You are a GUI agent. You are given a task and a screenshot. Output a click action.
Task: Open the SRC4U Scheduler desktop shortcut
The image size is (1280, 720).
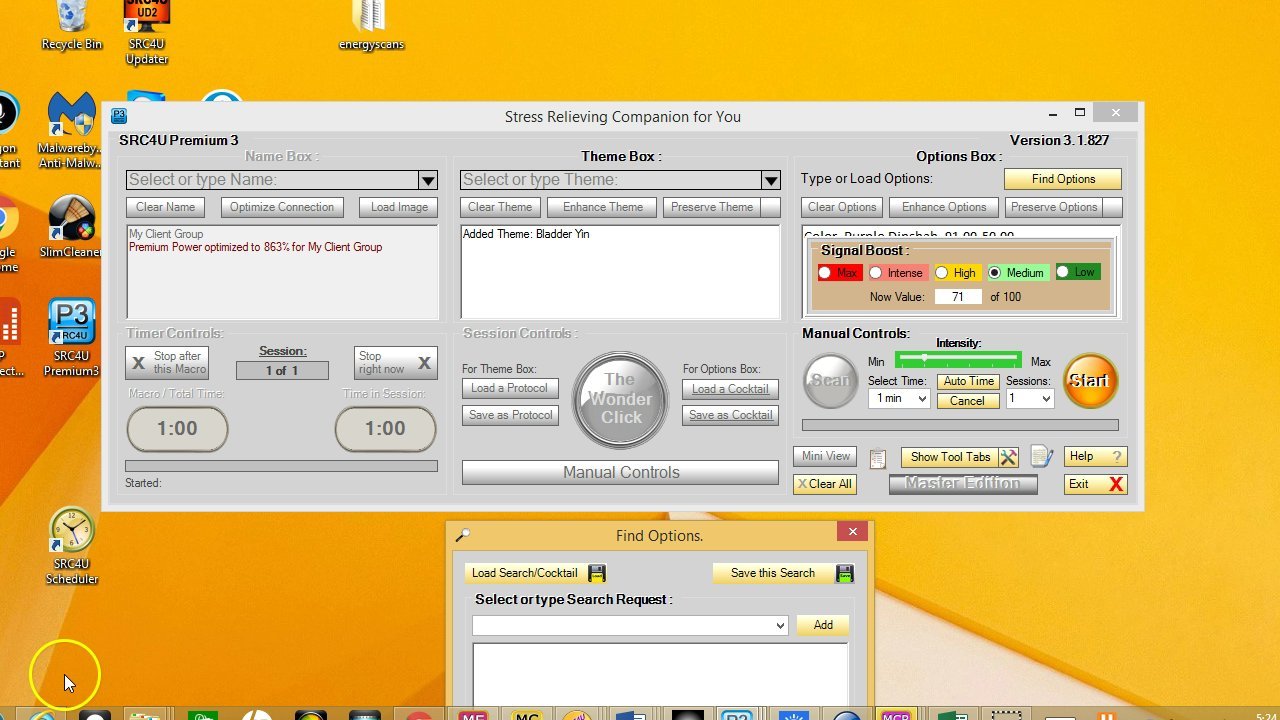click(72, 531)
